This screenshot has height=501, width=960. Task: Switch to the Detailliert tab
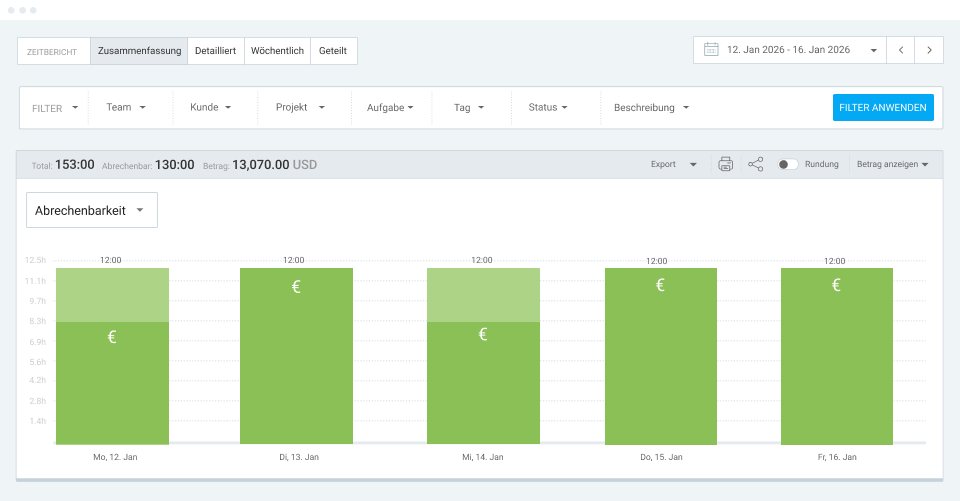click(216, 51)
